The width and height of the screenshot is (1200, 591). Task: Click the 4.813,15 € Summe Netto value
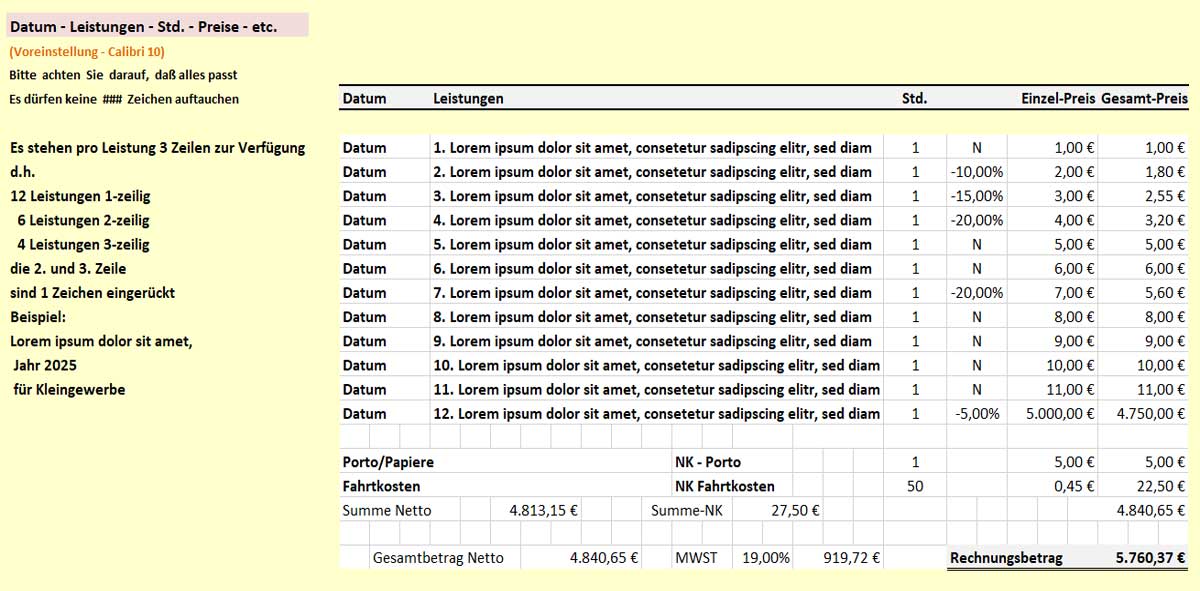[543, 511]
